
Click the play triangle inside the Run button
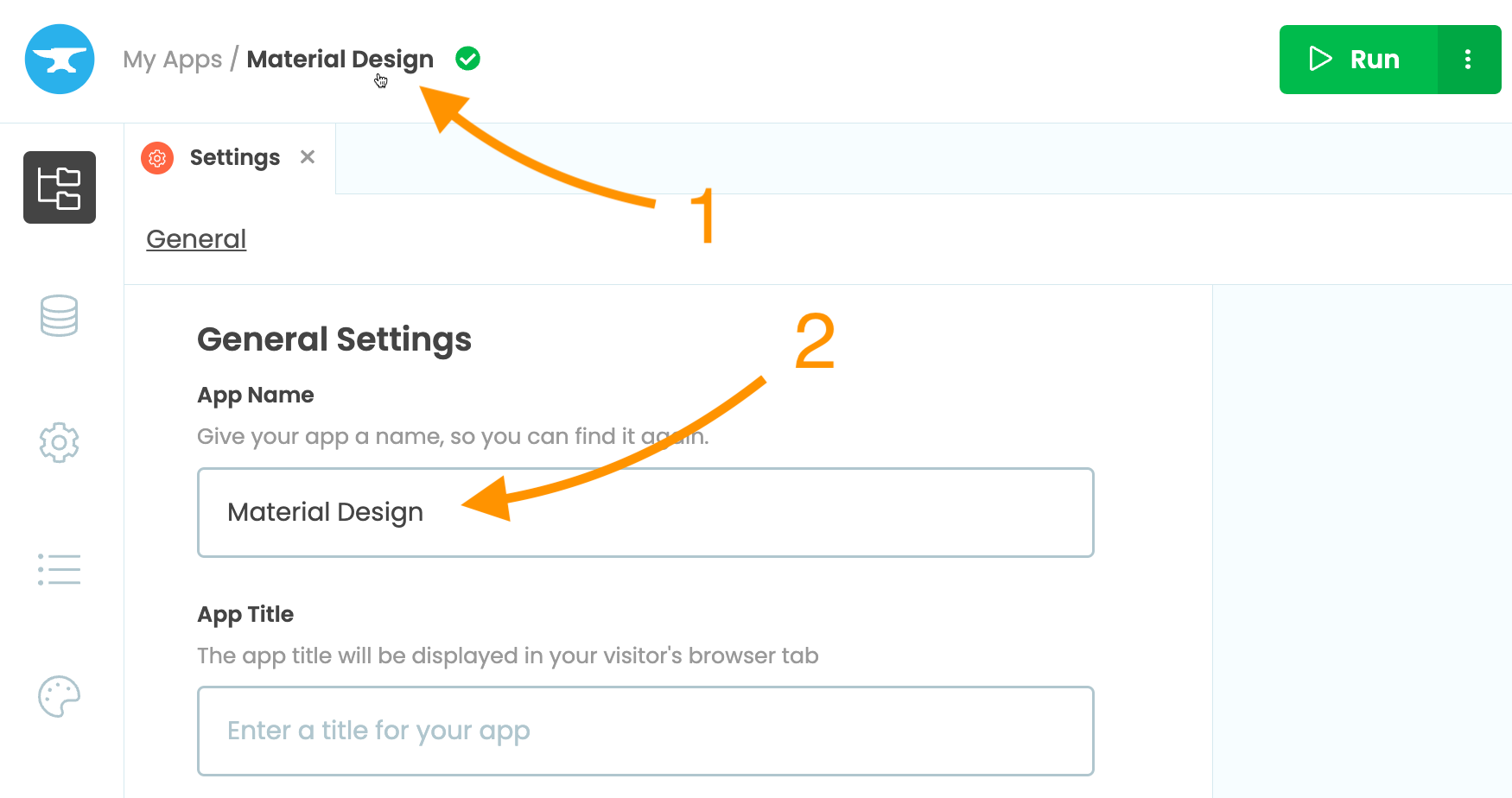point(1320,59)
